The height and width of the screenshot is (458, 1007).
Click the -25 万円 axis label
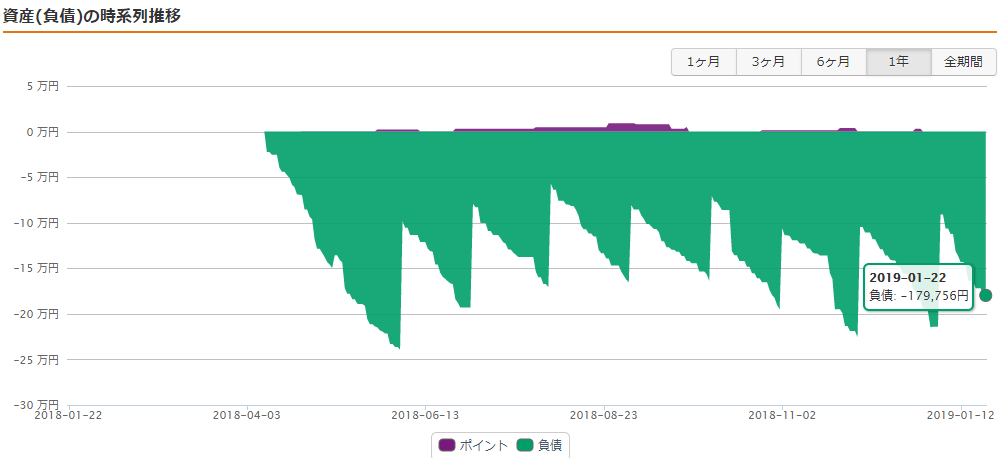[37, 360]
